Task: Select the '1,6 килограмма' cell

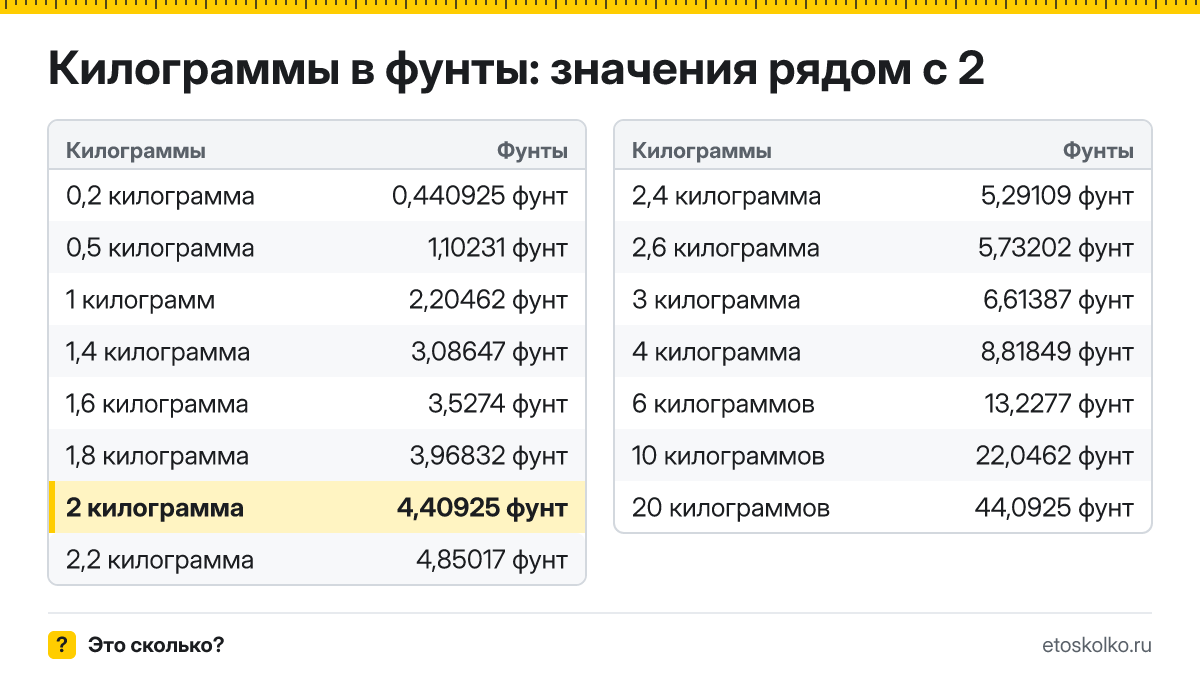Action: click(157, 404)
